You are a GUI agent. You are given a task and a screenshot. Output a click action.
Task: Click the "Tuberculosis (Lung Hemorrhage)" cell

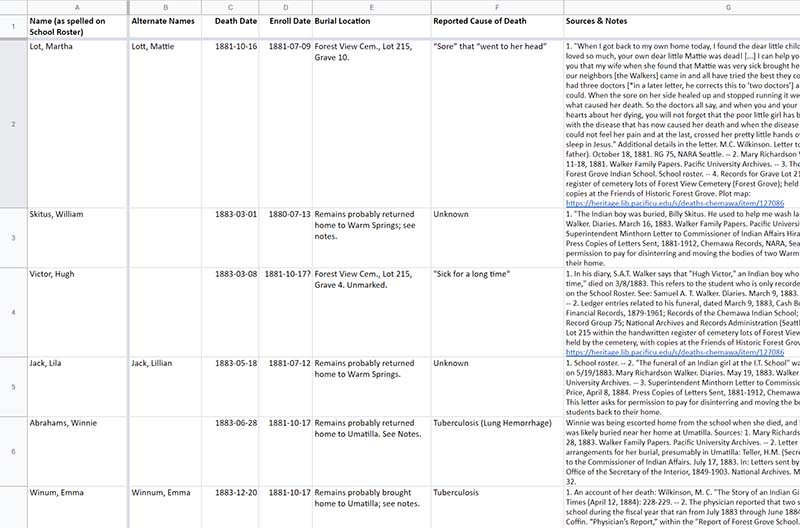tap(492, 423)
